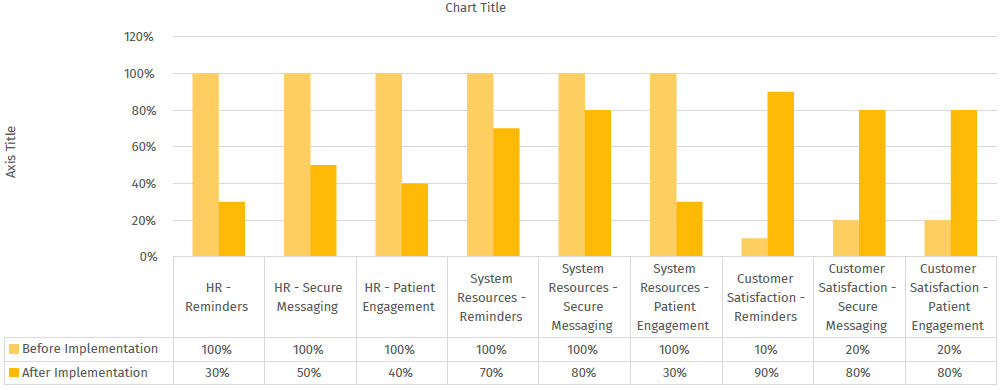Click the After Implementation legend label
This screenshot has height=390, width=1002.
tap(84, 373)
